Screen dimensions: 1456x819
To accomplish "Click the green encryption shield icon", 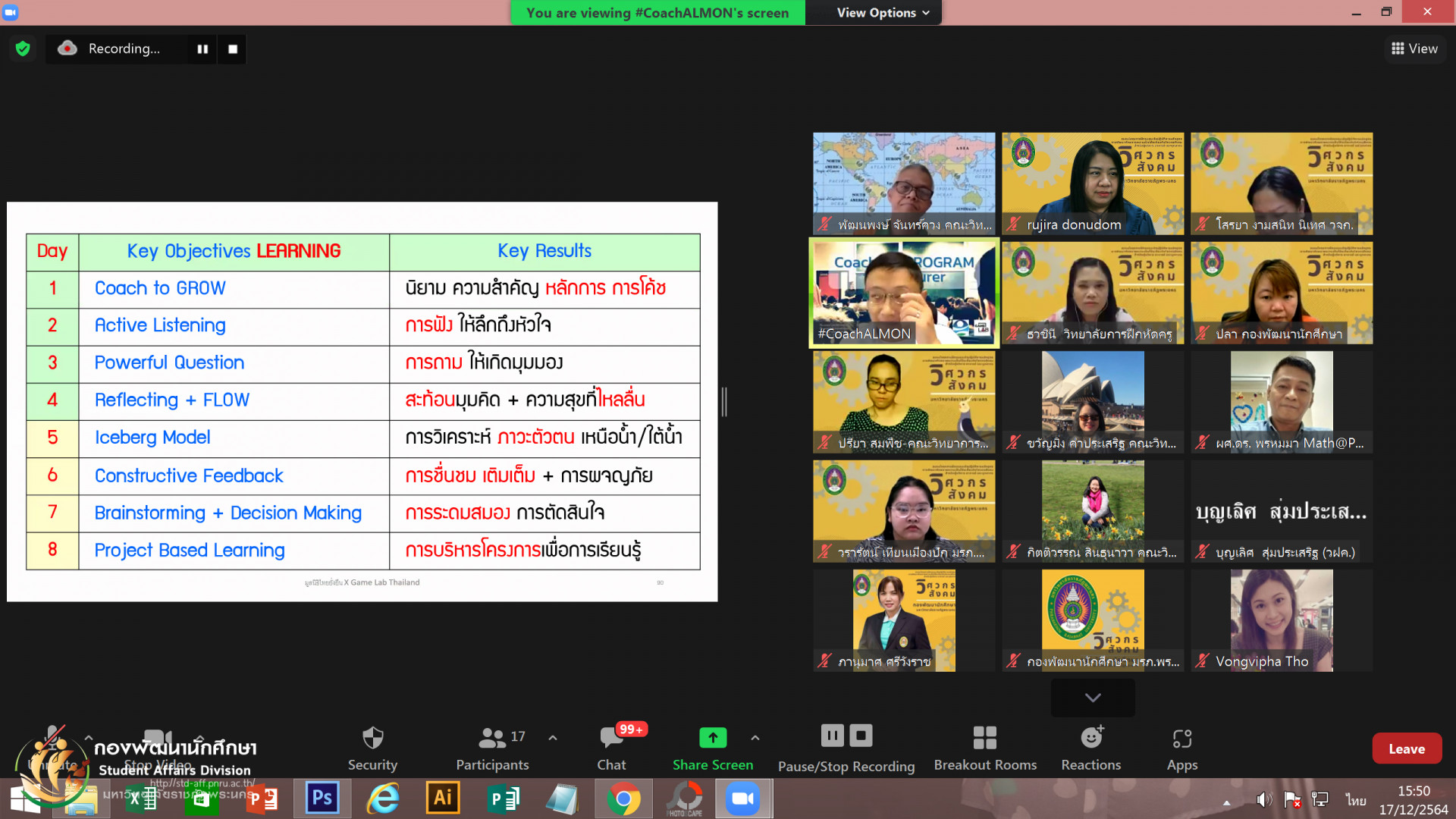I will pos(23,49).
